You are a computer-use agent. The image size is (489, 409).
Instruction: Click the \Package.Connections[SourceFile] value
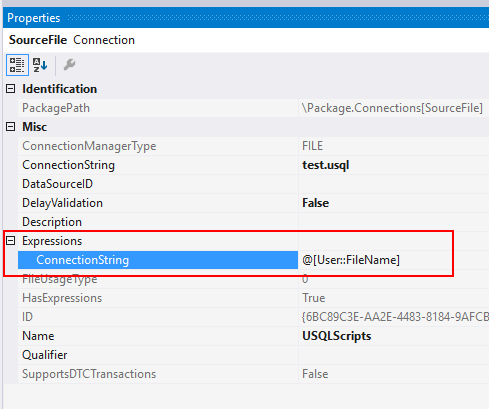pyautogui.click(x=392, y=108)
